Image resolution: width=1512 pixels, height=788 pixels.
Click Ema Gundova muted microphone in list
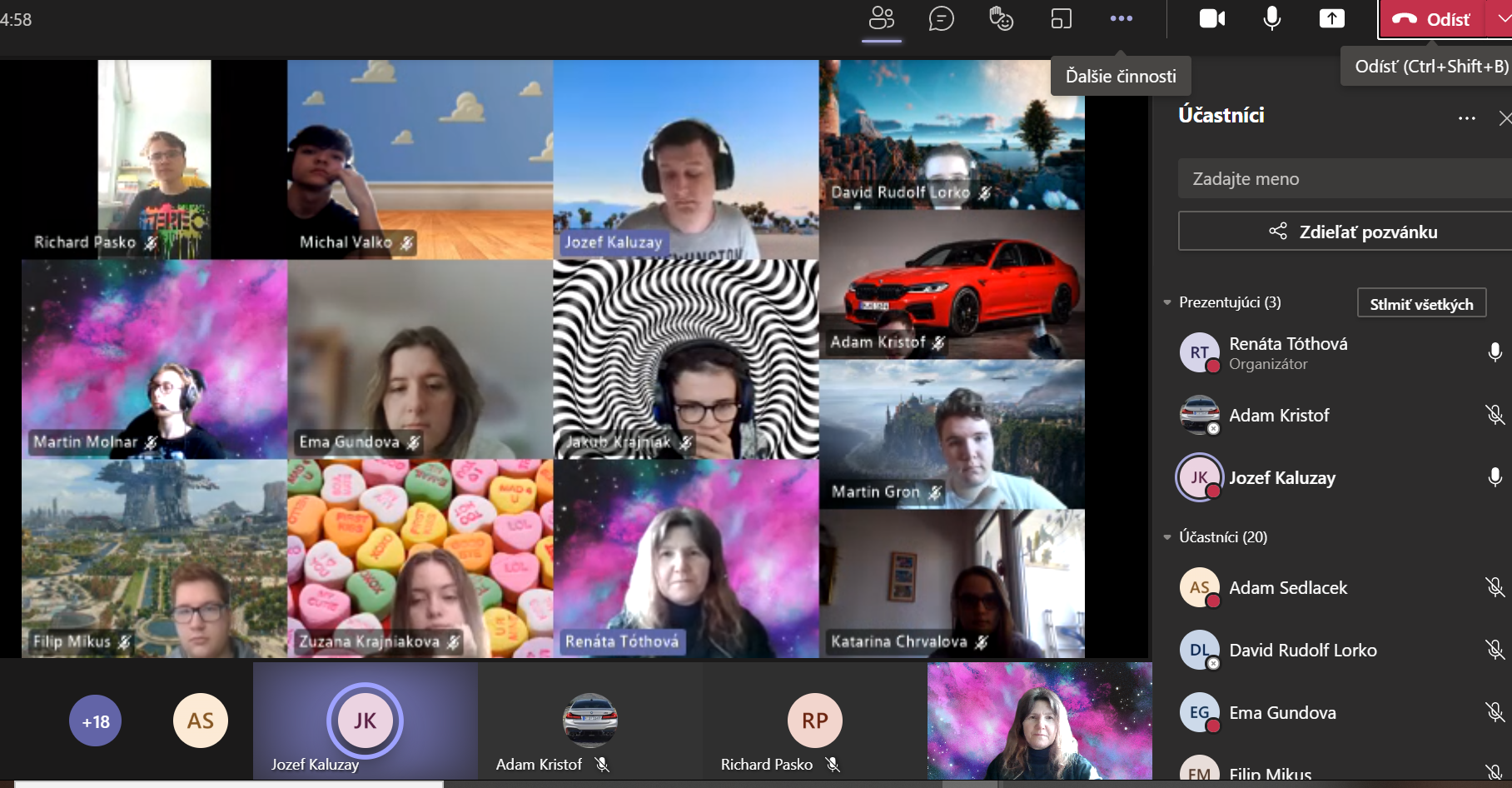[x=1495, y=712]
